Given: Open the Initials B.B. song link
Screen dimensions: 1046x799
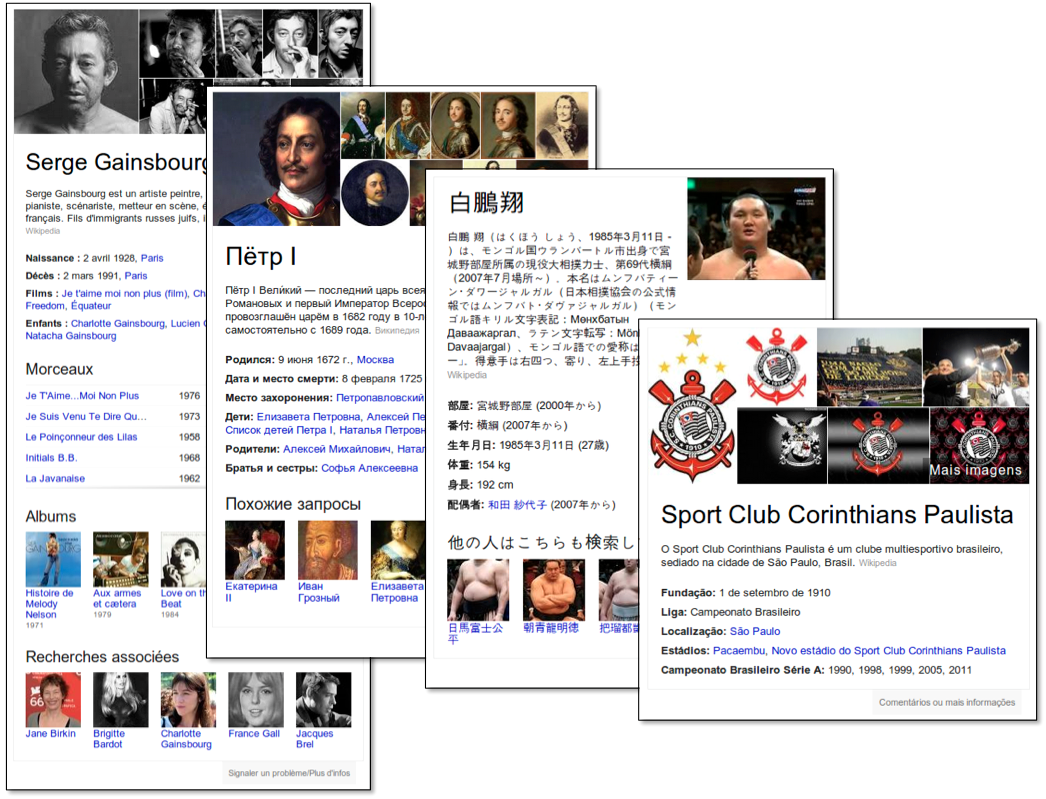Looking at the screenshot, I should (x=51, y=458).
